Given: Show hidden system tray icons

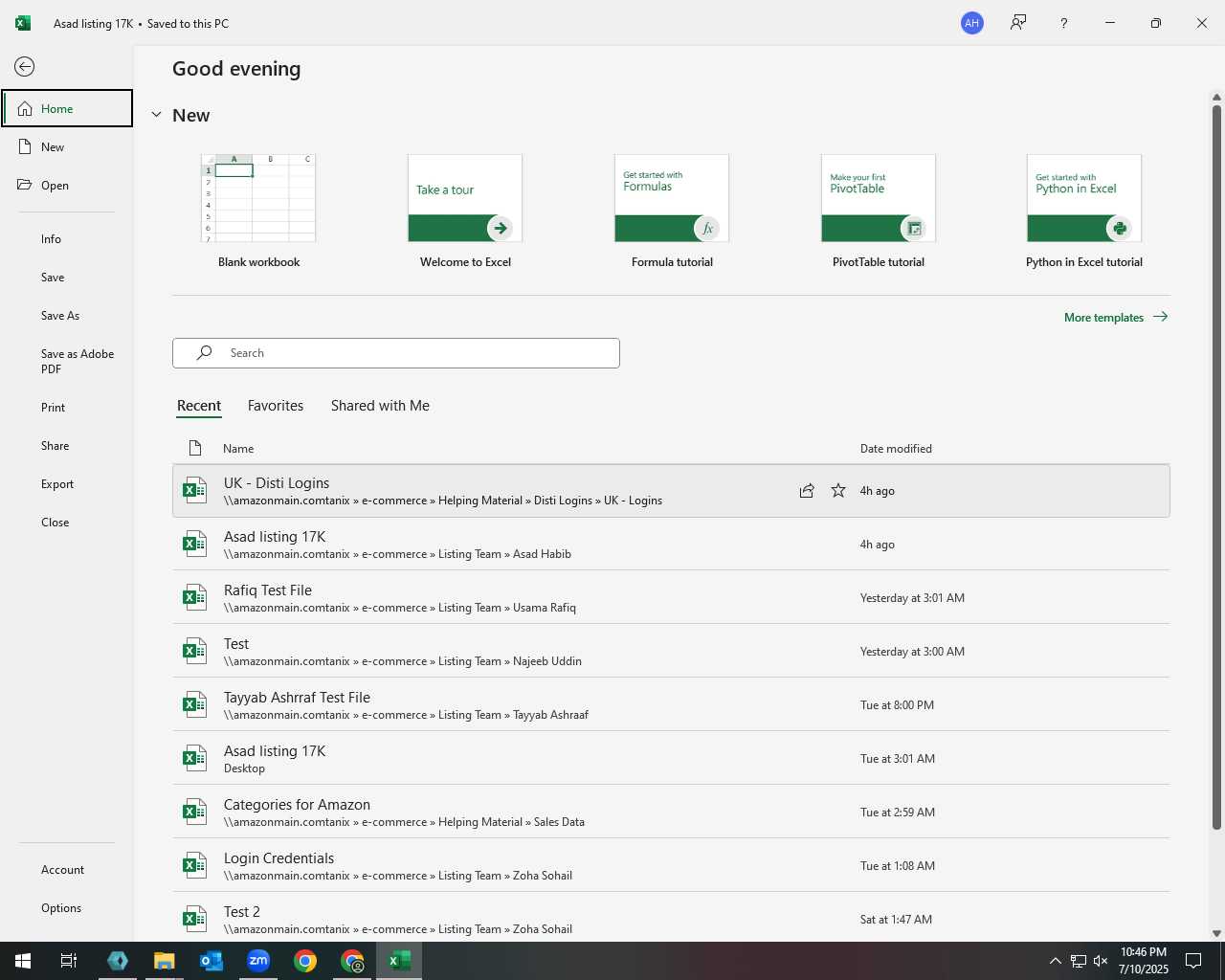Looking at the screenshot, I should [x=1055, y=961].
